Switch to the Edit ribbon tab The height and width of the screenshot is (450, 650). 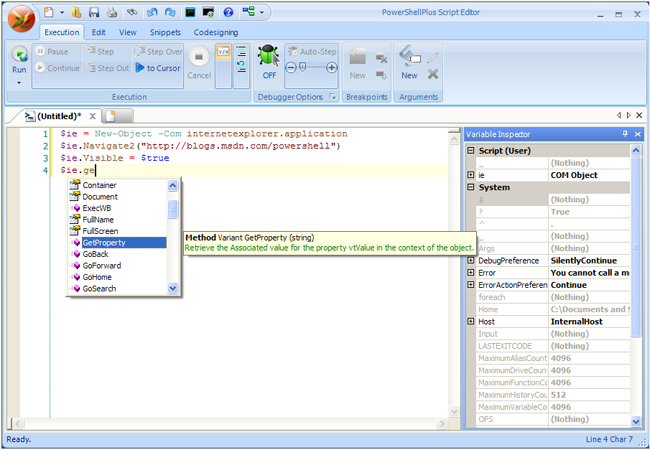point(99,32)
